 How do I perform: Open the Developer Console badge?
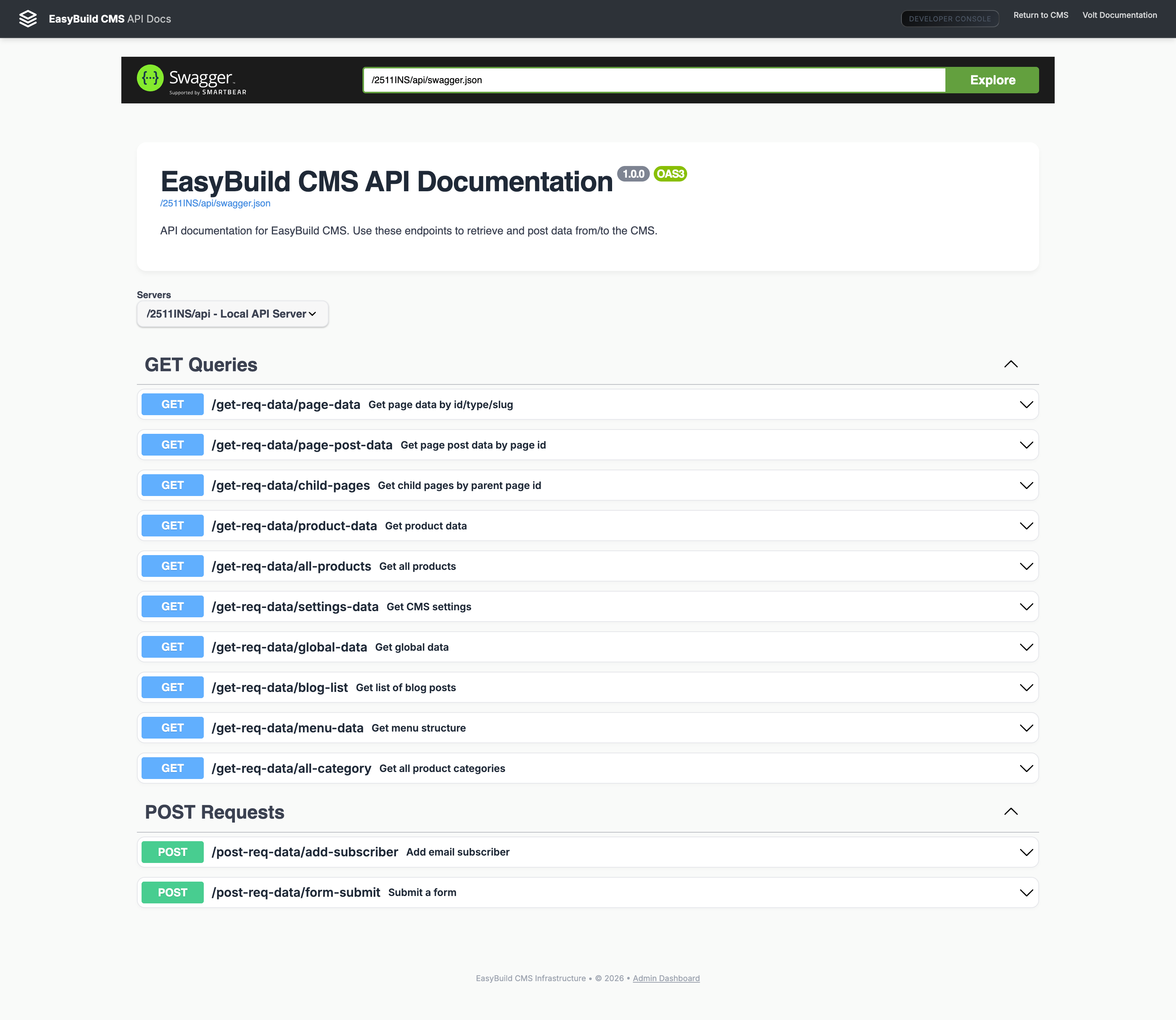click(x=950, y=19)
